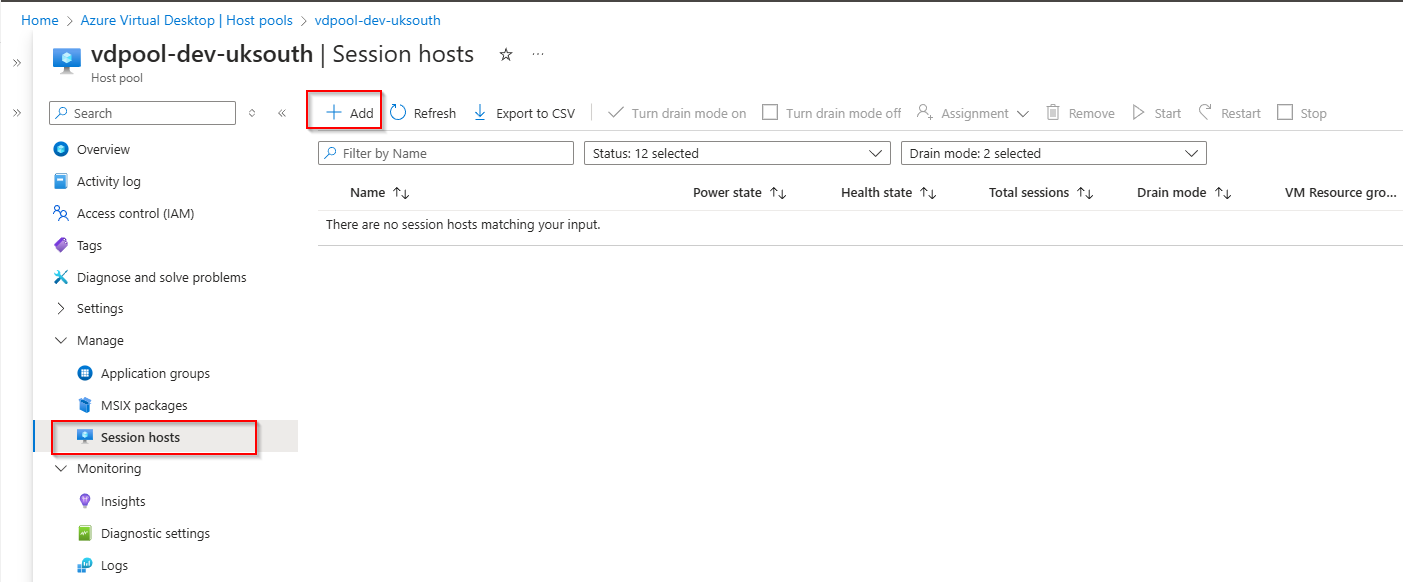
Task: Open the more options ellipsis beside title
Action: click(538, 55)
